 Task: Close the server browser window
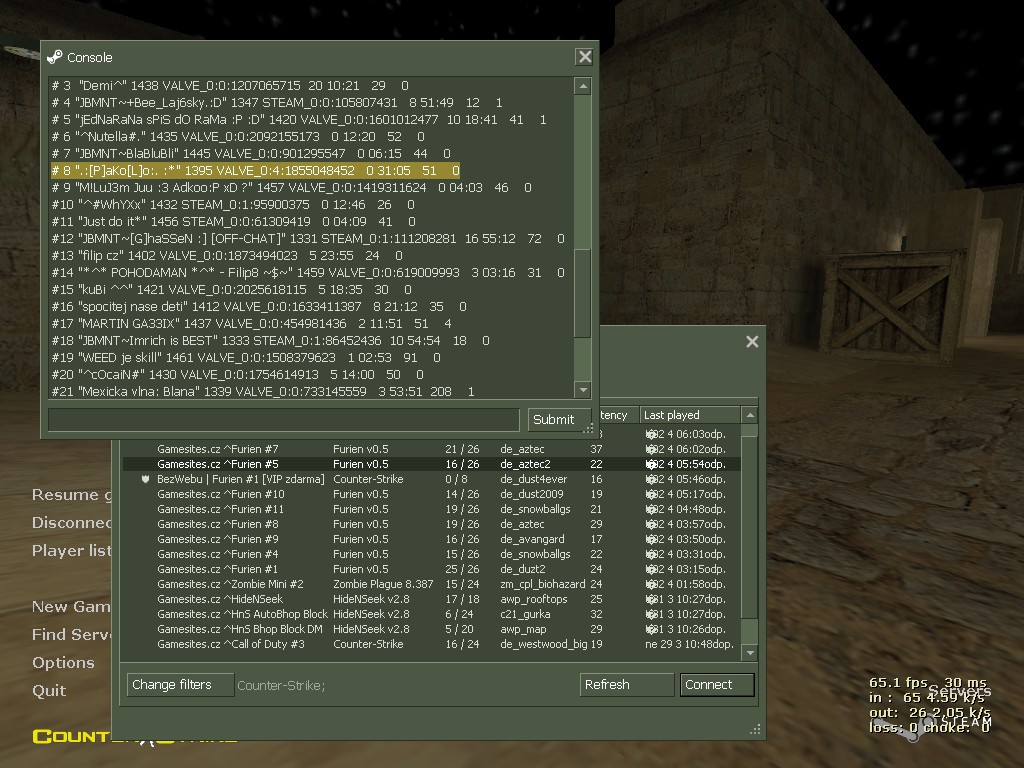click(x=752, y=342)
